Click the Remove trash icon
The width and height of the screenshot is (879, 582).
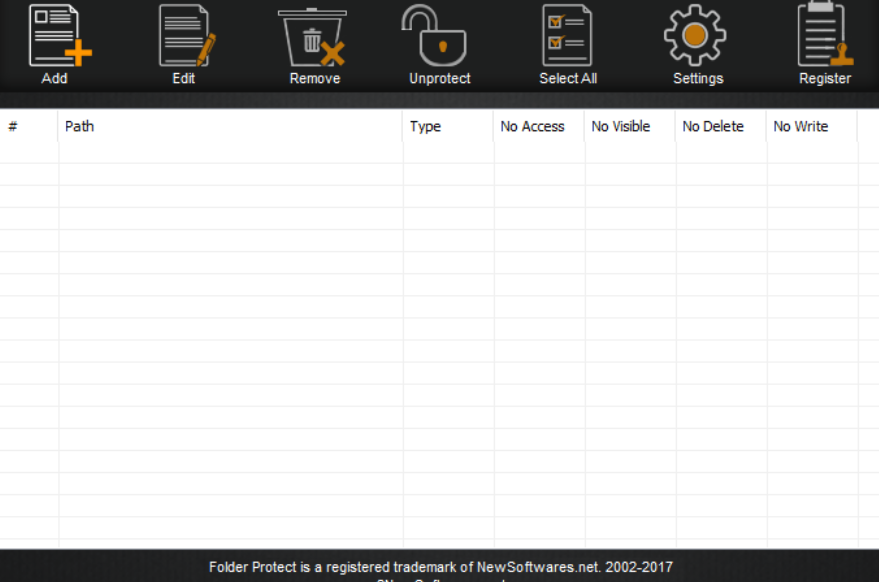312,37
